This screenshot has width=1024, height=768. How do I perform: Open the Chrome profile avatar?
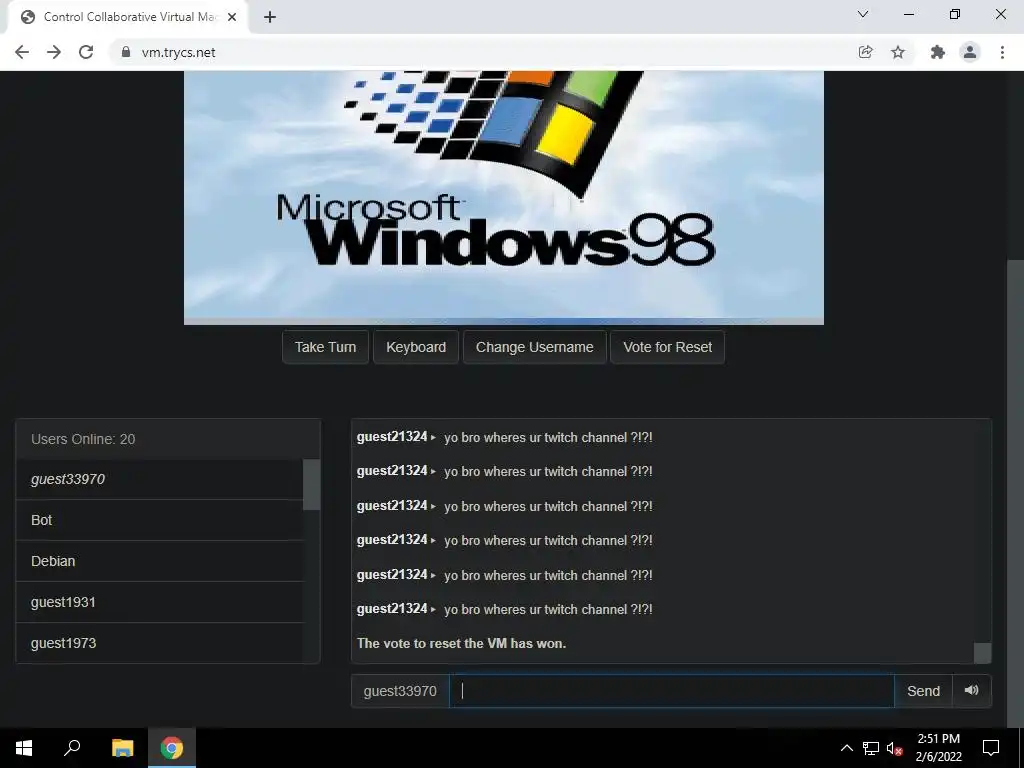tap(970, 52)
